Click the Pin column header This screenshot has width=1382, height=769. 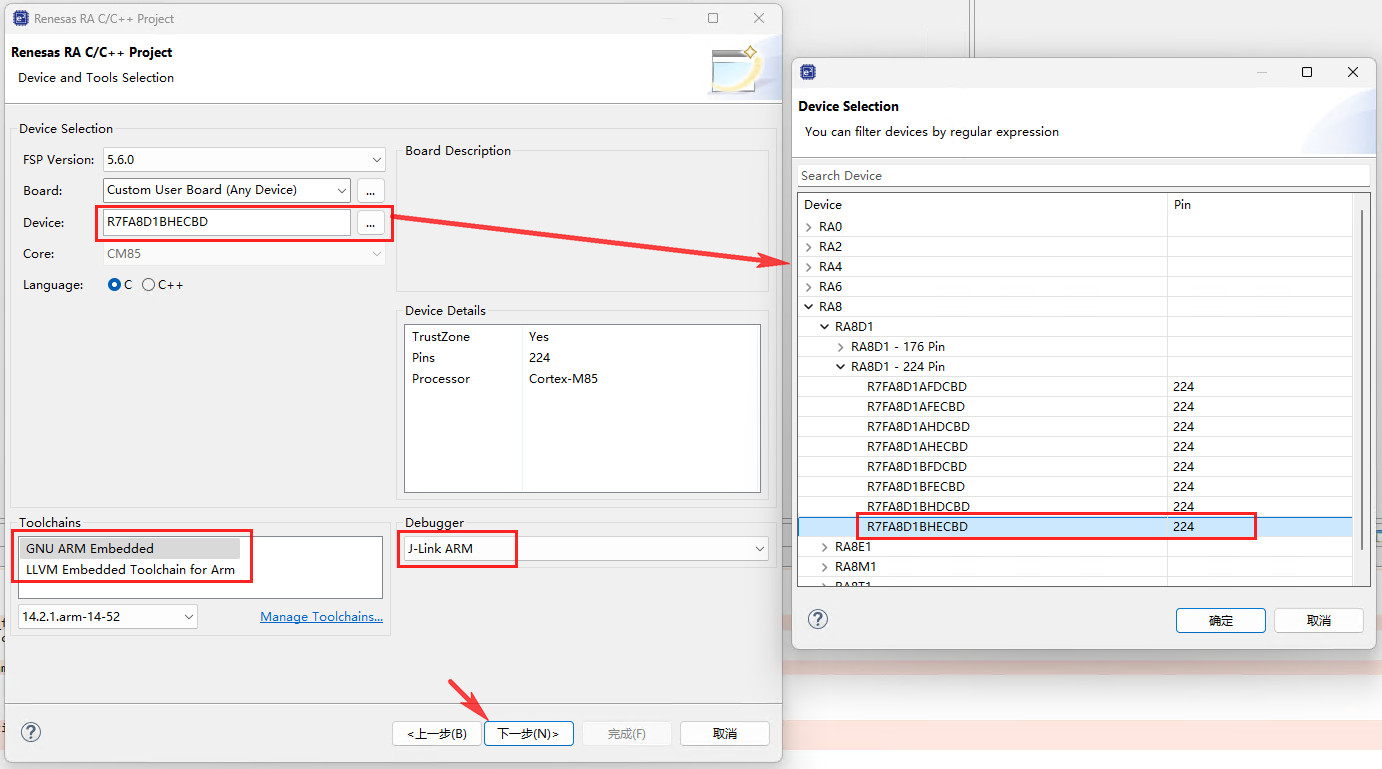pyautogui.click(x=1260, y=205)
